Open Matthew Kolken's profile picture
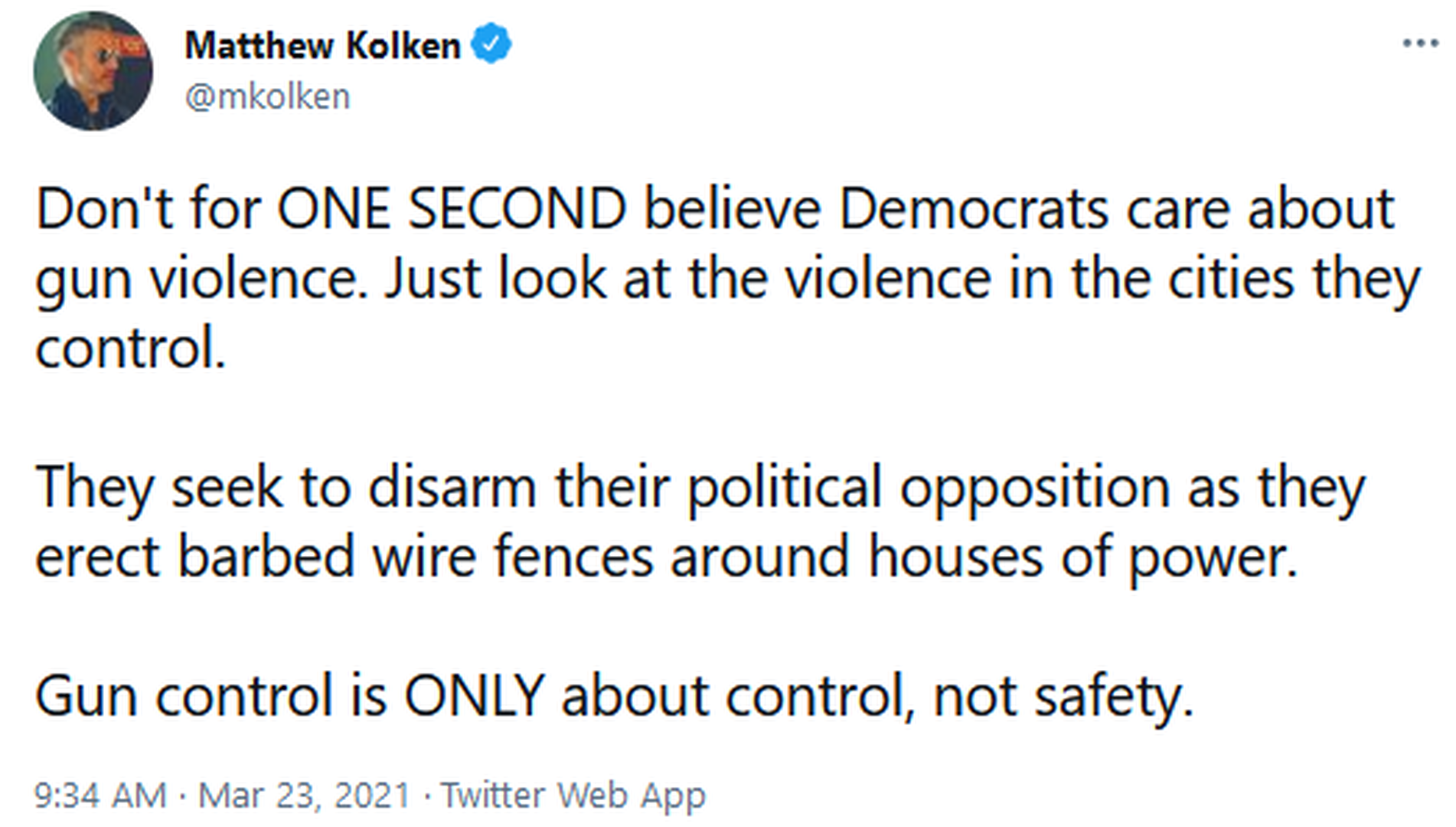This screenshot has height=827, width=1456. coord(93,71)
